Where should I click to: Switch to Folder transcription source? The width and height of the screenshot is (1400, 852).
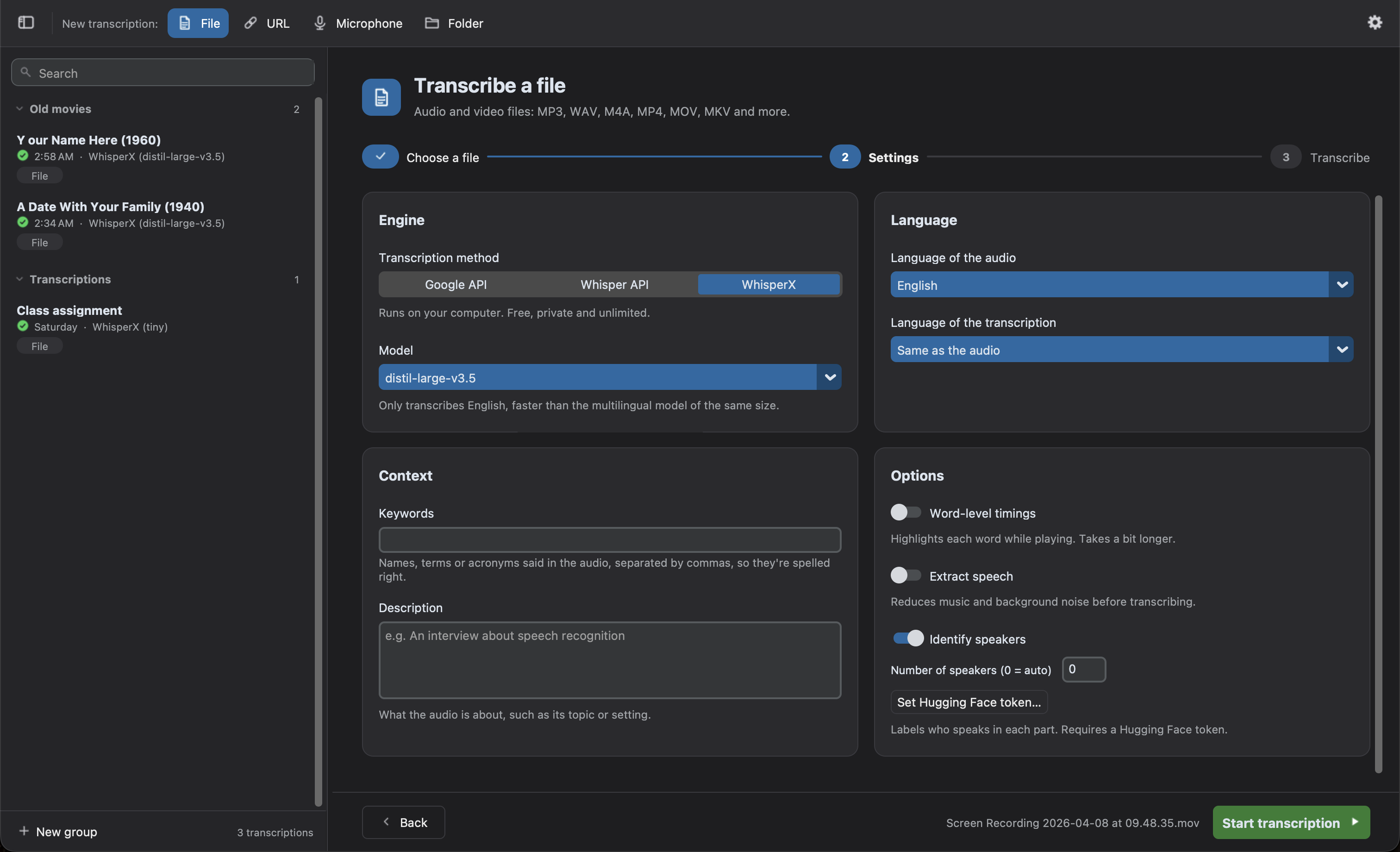point(455,23)
